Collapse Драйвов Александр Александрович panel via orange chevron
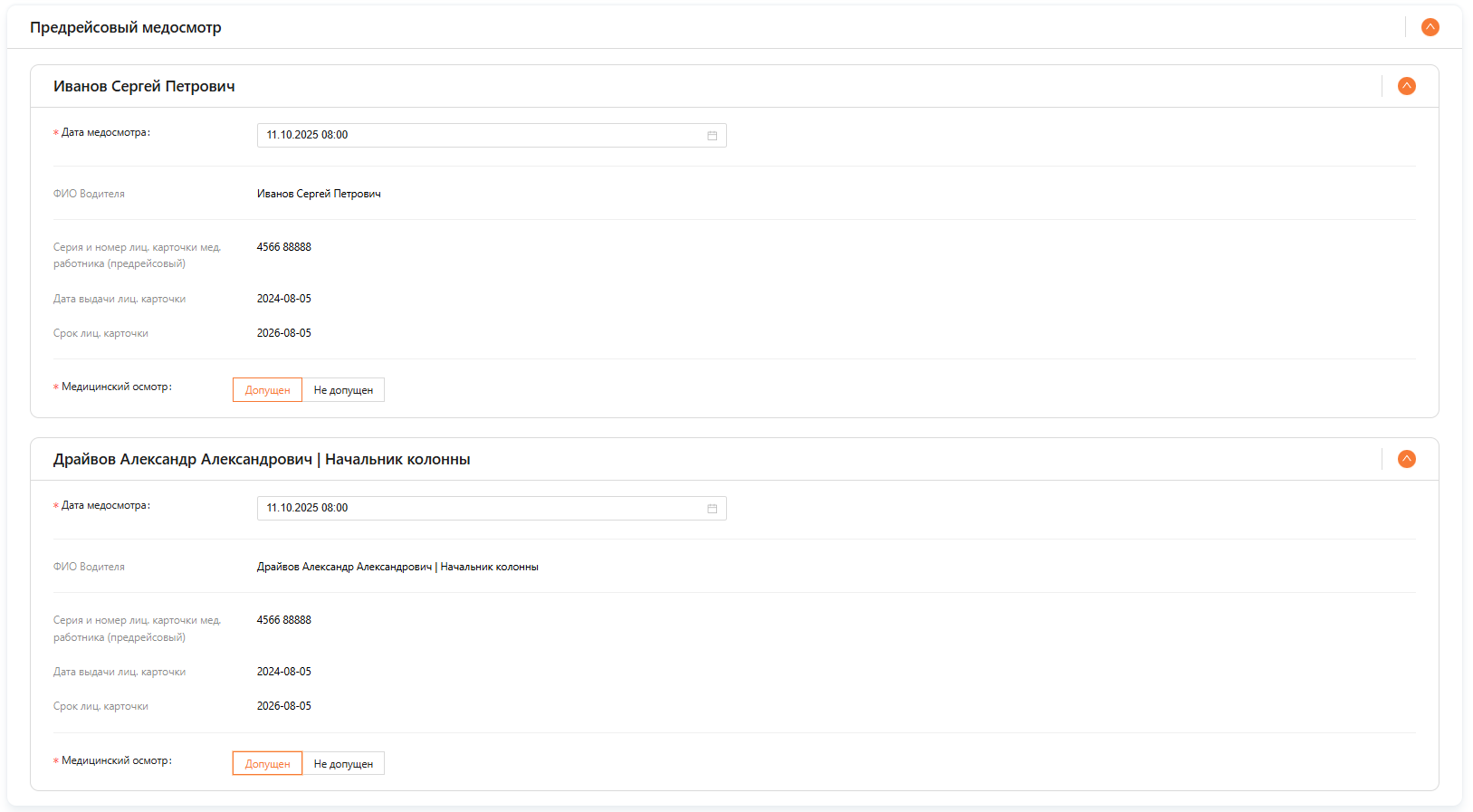Viewport: 1473px width, 812px height. (x=1406, y=459)
